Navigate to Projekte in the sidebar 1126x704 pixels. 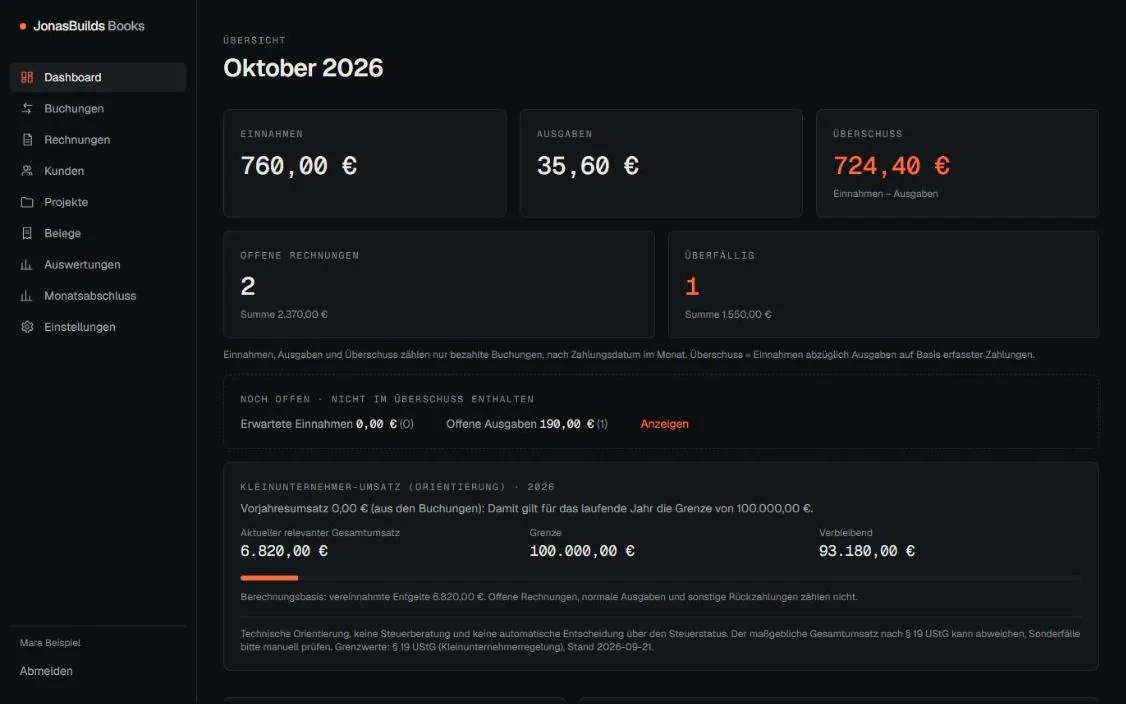coord(98,202)
